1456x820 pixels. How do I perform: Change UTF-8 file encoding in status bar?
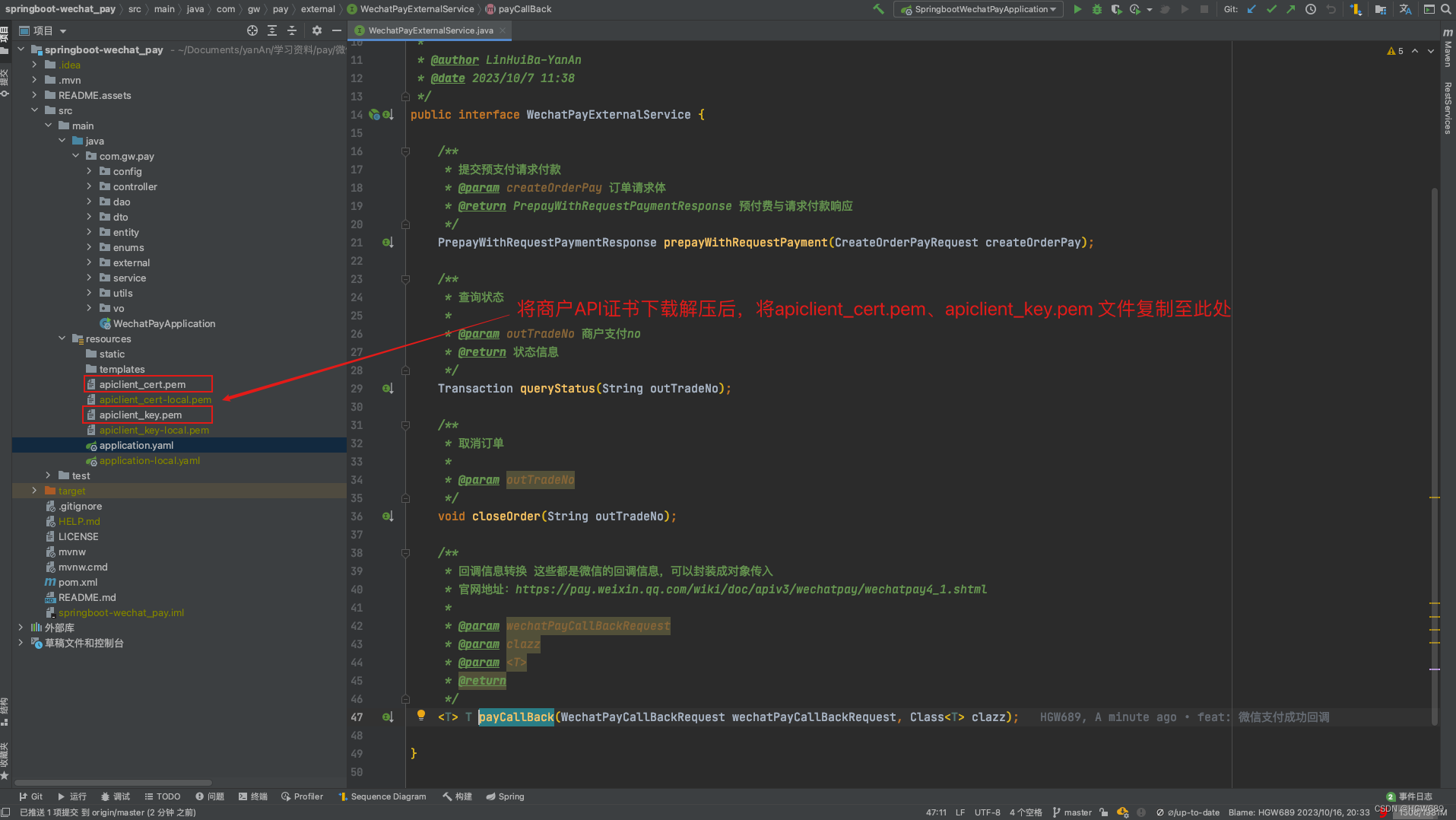(x=987, y=812)
